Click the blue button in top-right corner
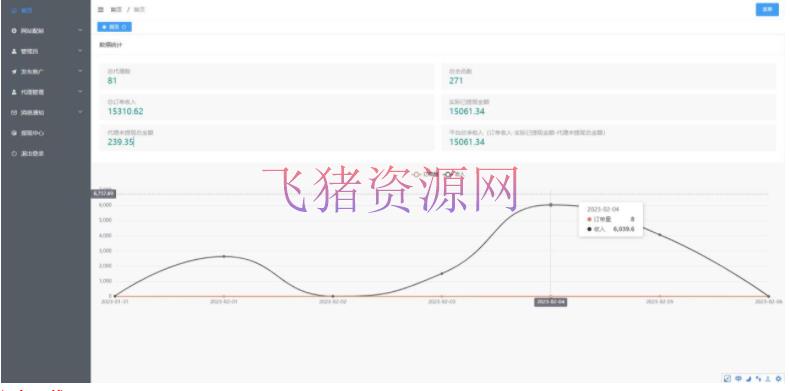Screen dimensions: 790x391 click(767, 10)
